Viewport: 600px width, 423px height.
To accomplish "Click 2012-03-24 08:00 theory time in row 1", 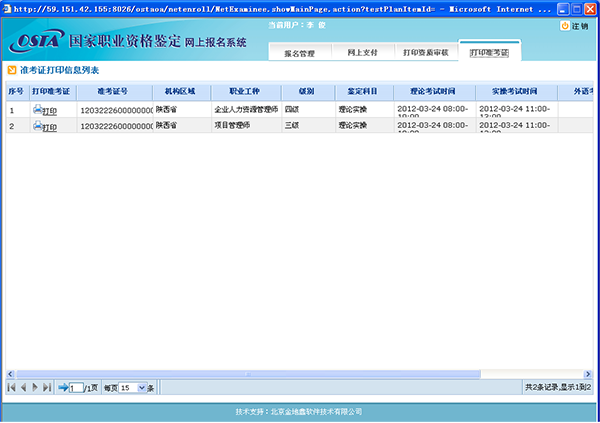I will 433,109.
